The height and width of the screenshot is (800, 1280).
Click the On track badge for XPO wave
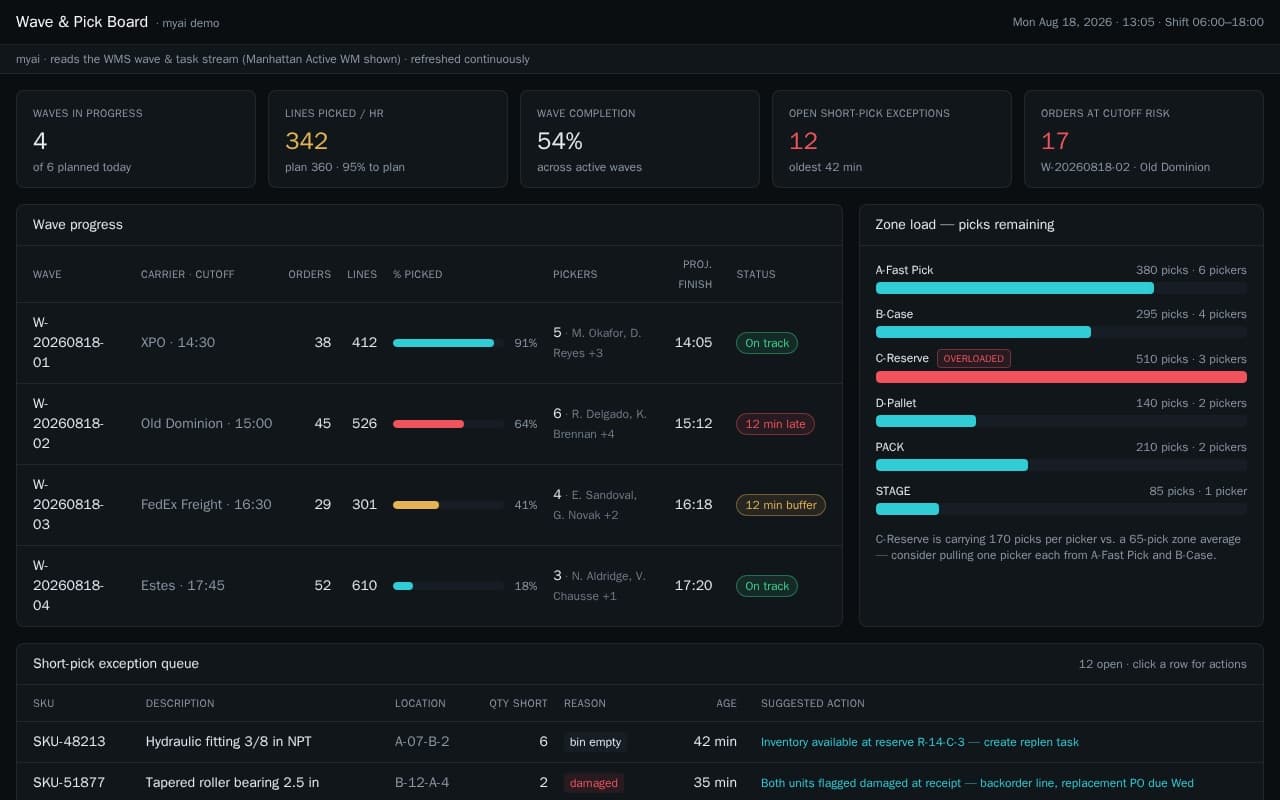pos(767,343)
